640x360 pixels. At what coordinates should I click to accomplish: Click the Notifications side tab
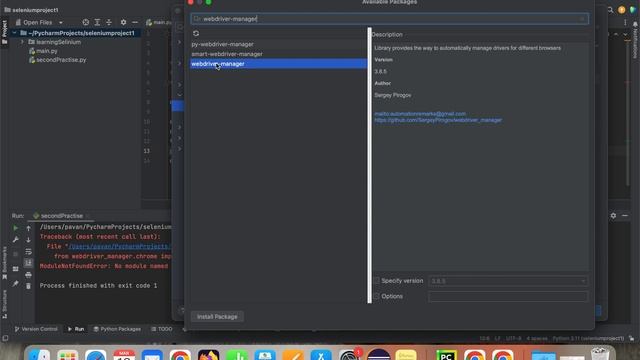pos(635,40)
